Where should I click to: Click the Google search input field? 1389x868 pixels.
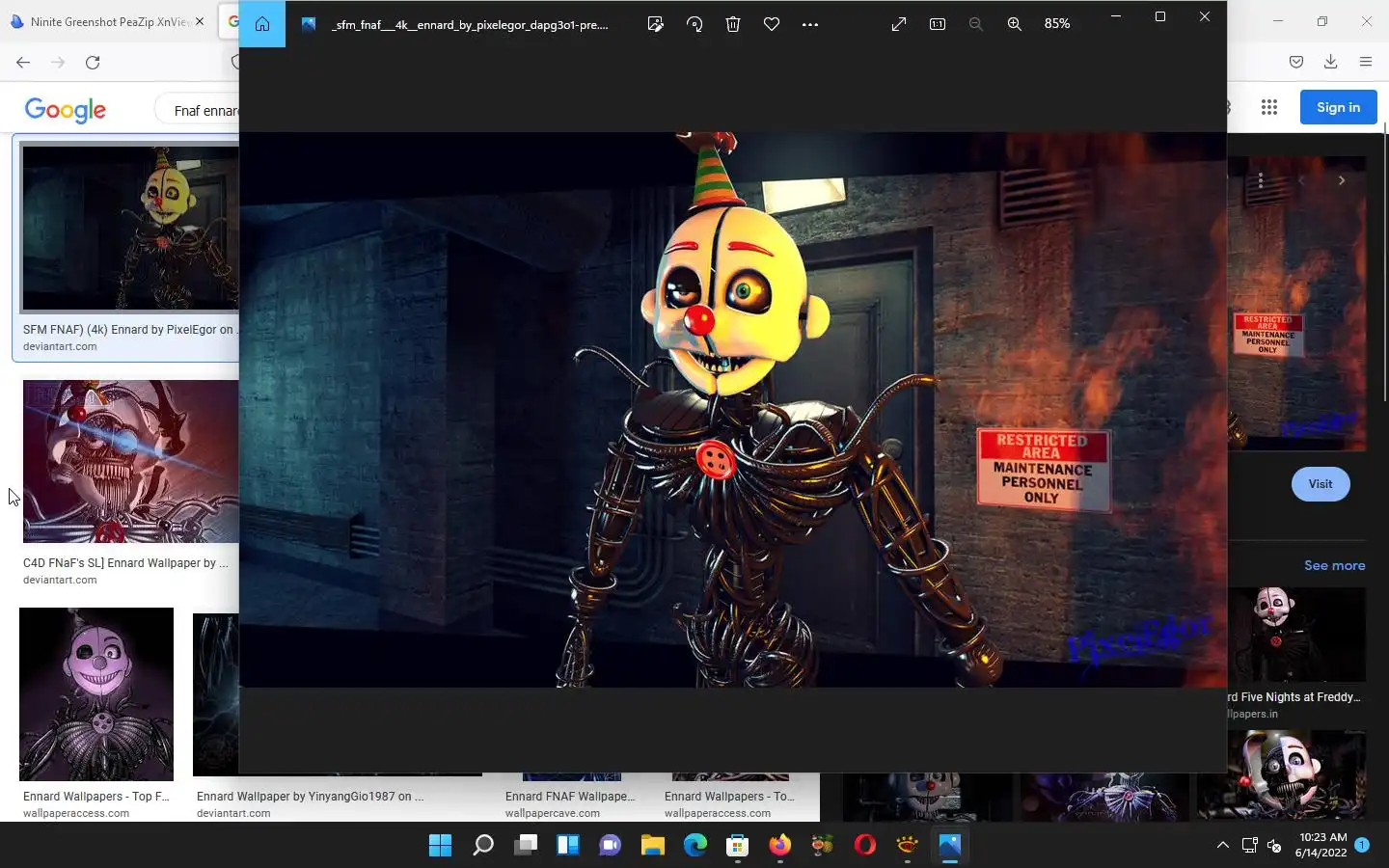(198, 110)
